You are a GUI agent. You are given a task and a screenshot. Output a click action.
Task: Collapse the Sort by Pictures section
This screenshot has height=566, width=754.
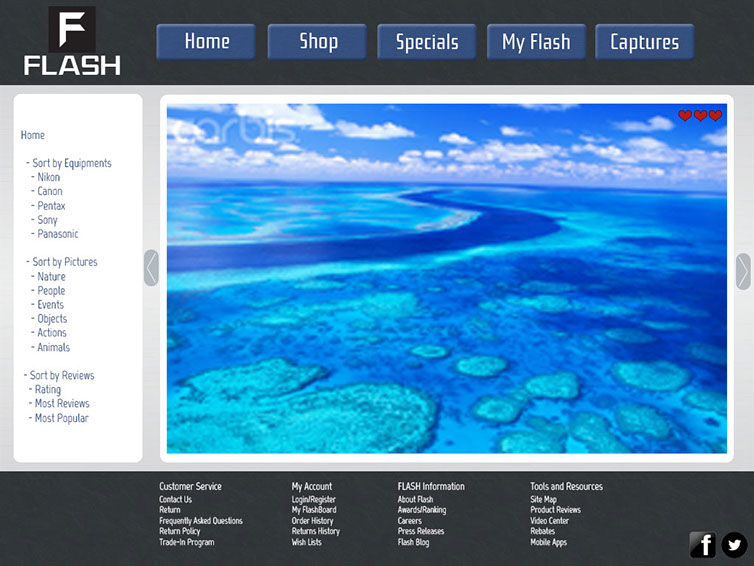point(64,262)
